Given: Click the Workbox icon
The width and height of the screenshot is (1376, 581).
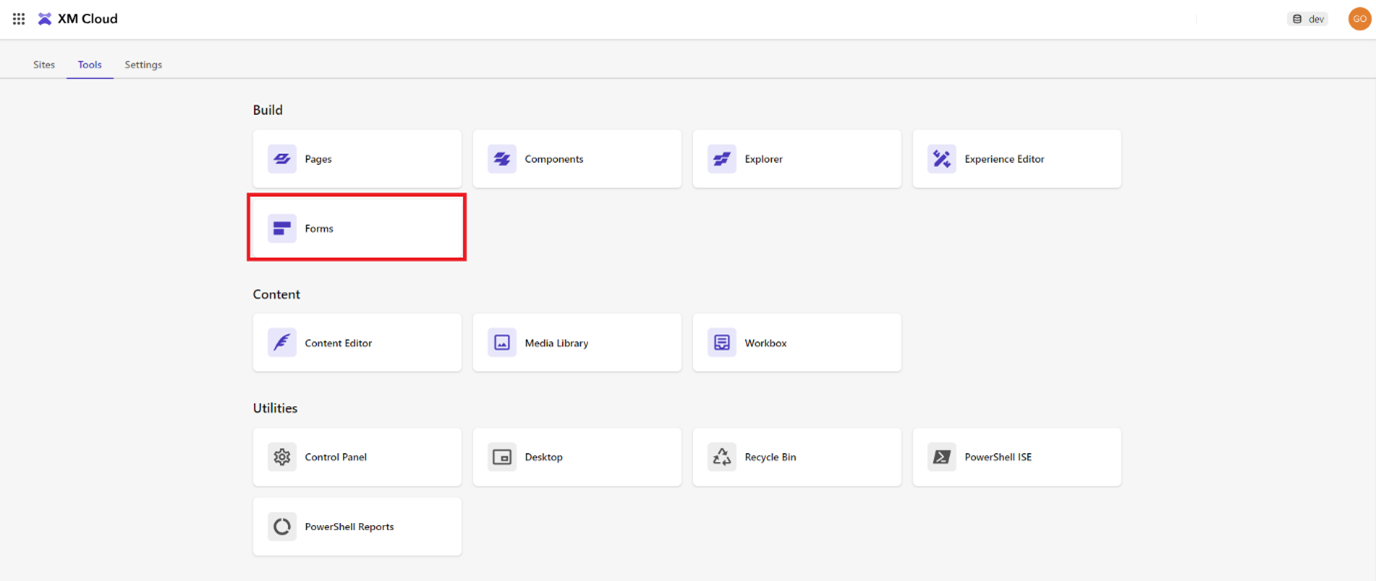Looking at the screenshot, I should (722, 343).
